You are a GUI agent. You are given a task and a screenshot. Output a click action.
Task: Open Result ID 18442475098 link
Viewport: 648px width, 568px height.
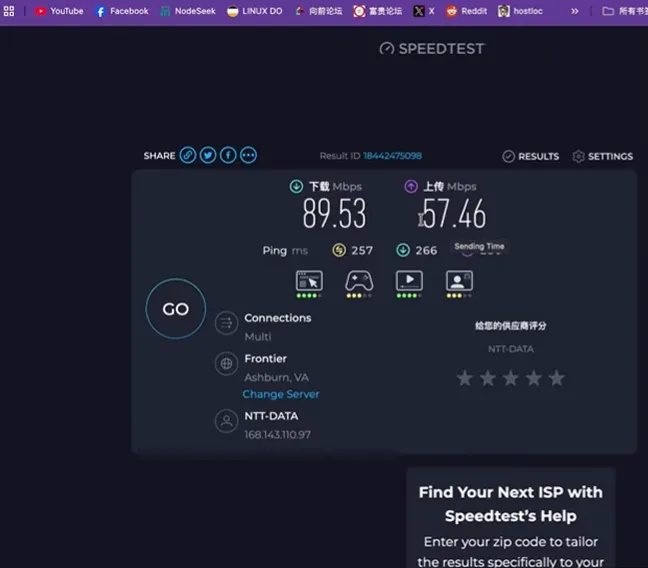pyautogui.click(x=392, y=156)
